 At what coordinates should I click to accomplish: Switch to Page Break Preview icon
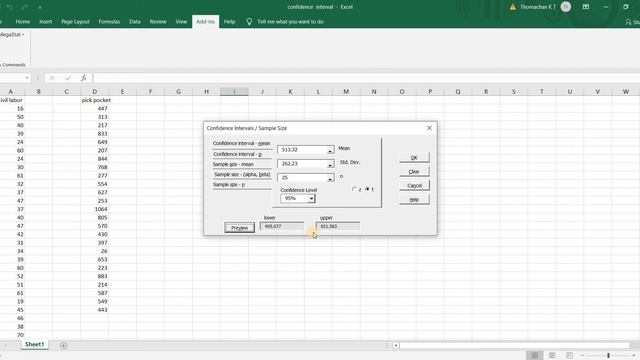(x=569, y=356)
